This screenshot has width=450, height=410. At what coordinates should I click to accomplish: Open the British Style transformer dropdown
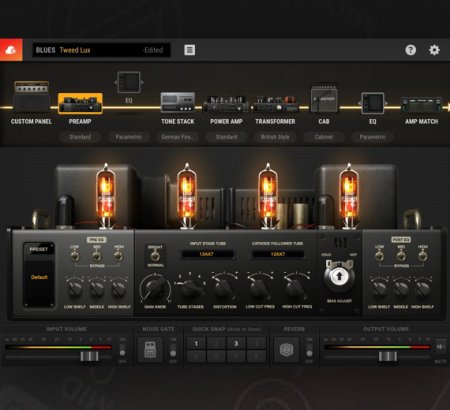click(275, 137)
